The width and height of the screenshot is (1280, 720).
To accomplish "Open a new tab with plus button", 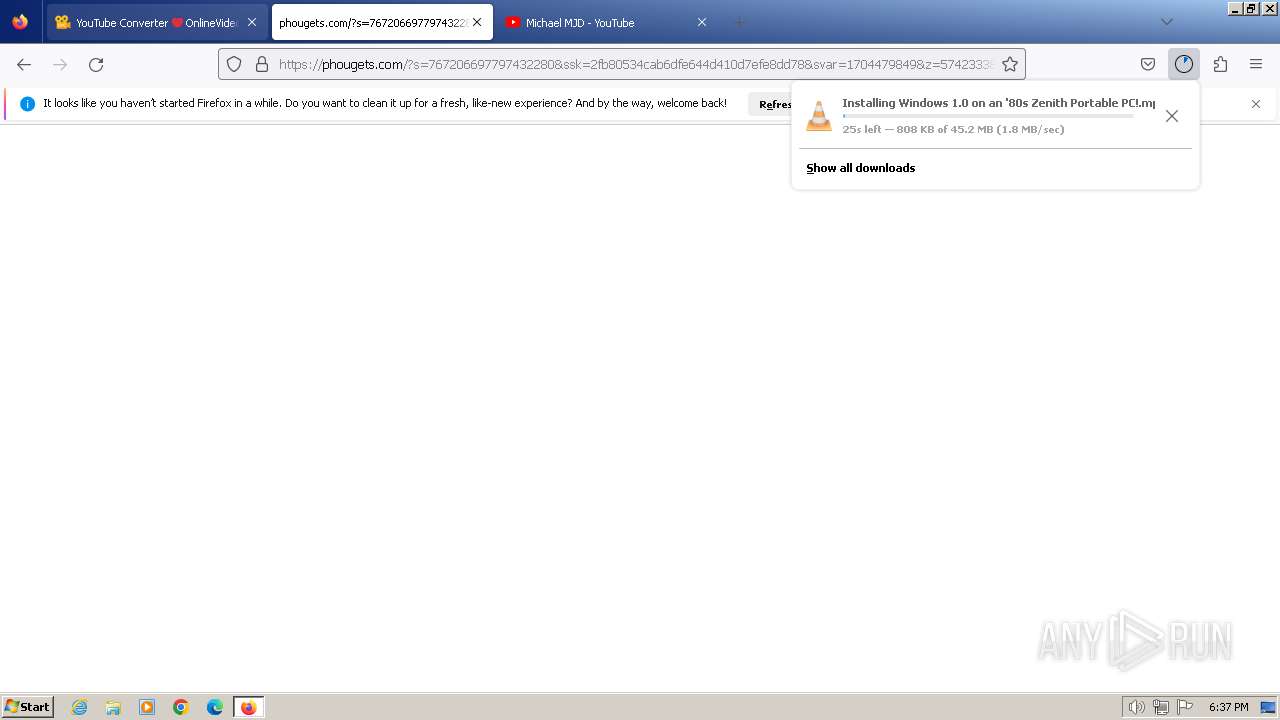I will (739, 22).
